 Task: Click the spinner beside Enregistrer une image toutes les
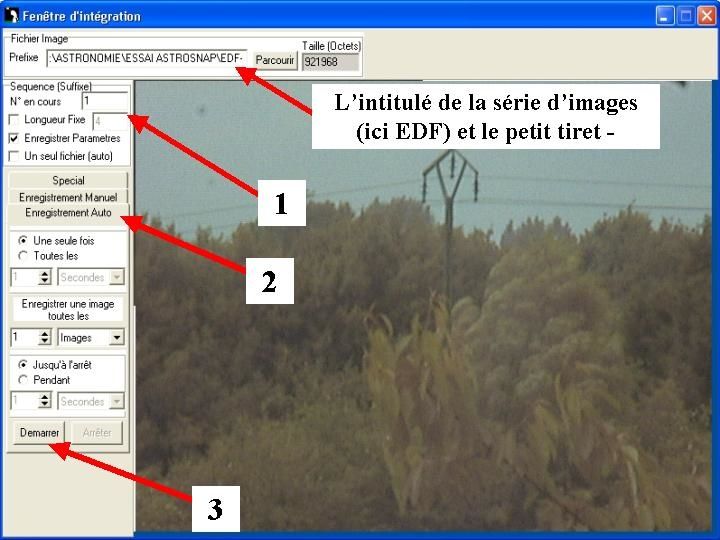45,338
